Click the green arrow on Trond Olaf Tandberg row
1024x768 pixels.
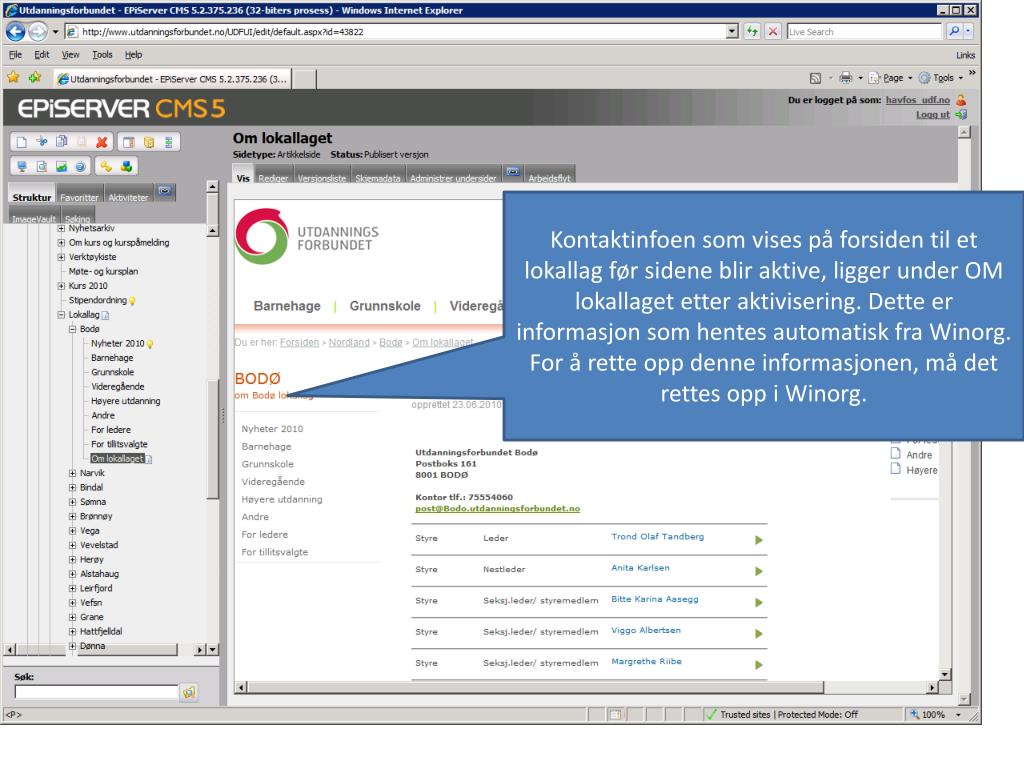click(x=758, y=540)
